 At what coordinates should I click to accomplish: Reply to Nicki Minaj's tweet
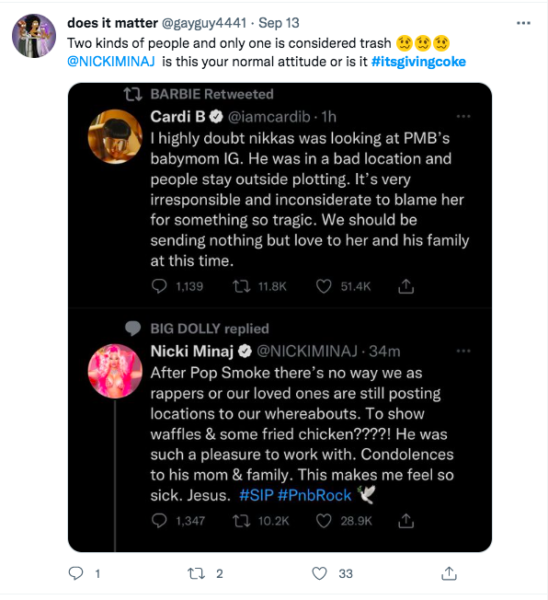pos(159,521)
